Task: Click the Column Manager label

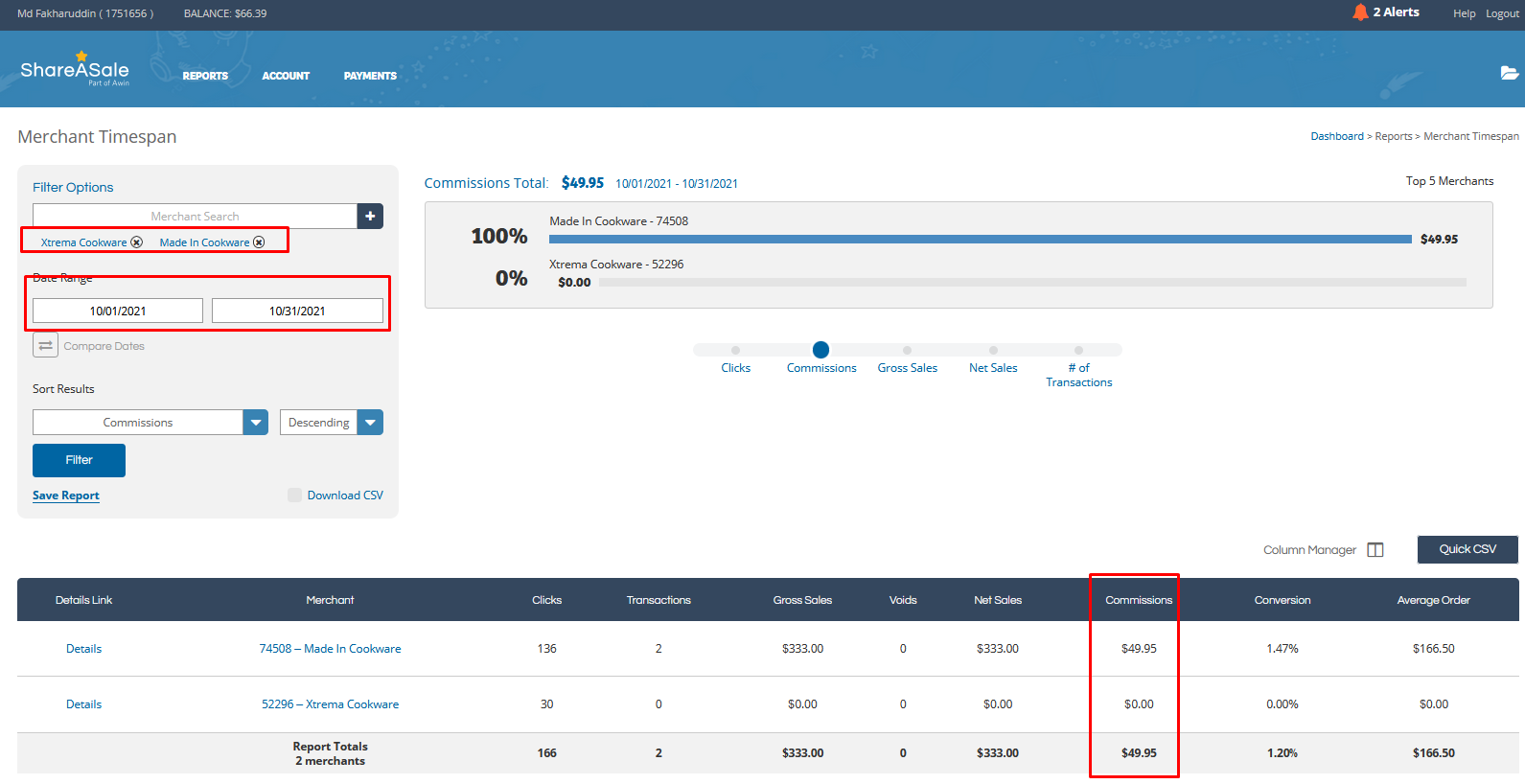Action: click(x=1309, y=550)
